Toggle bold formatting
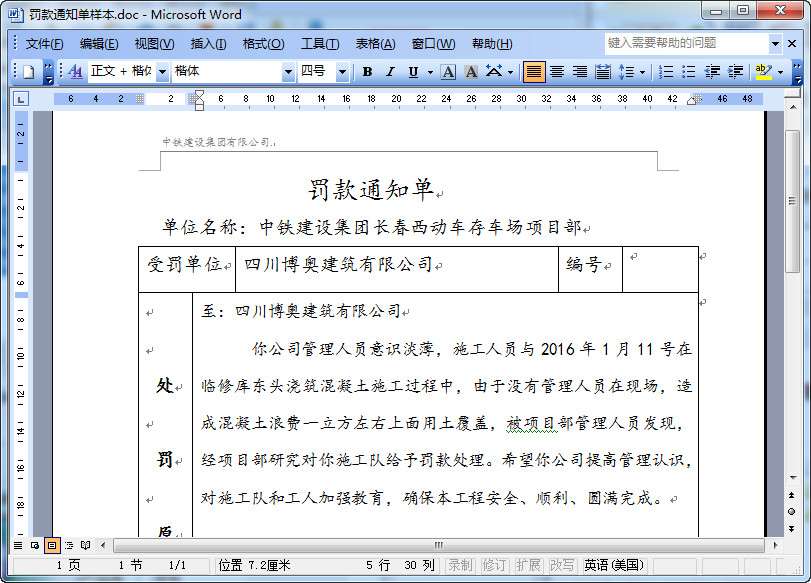This screenshot has height=583, width=811. click(366, 72)
